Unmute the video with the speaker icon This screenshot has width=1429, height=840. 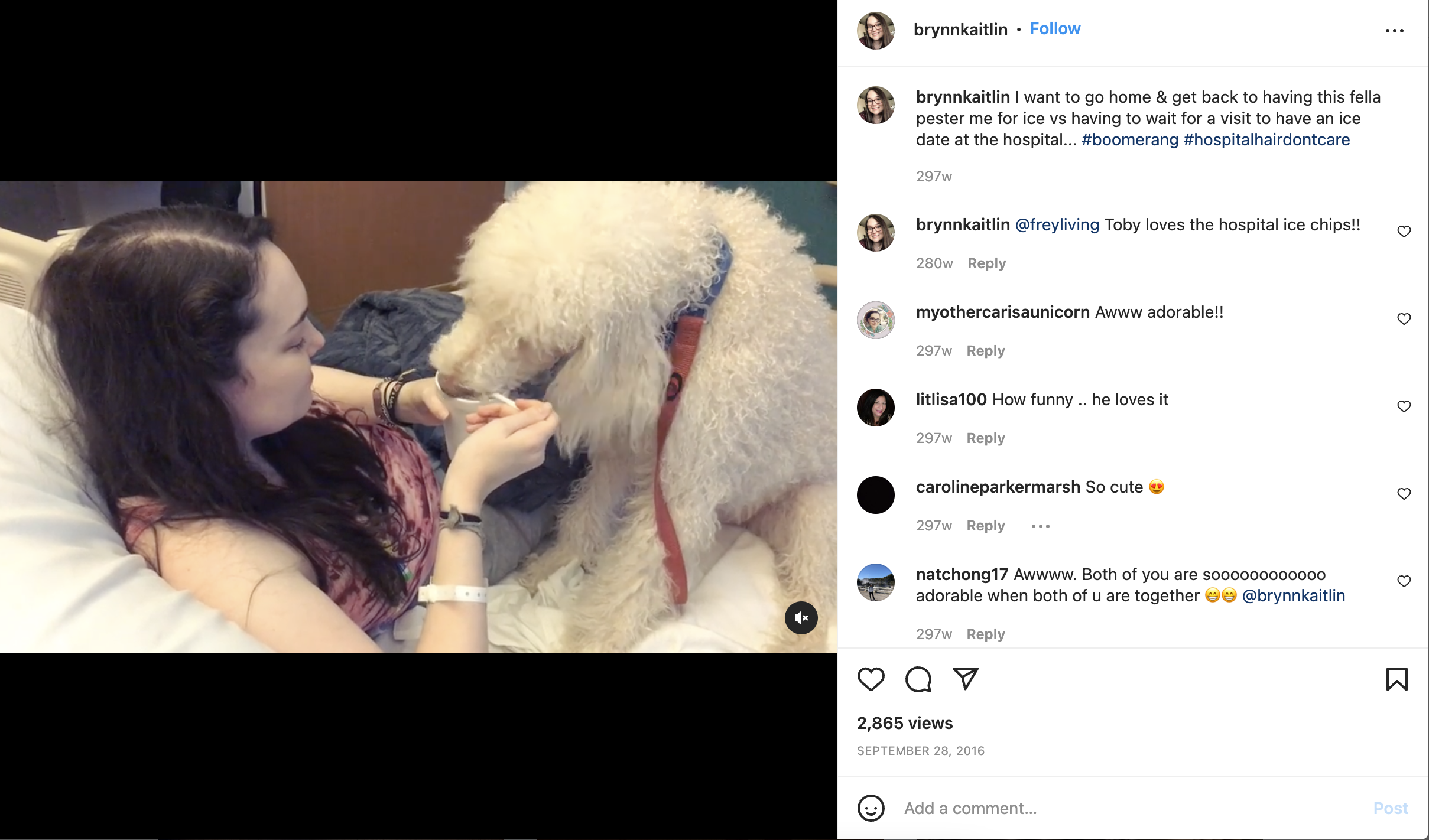[801, 618]
